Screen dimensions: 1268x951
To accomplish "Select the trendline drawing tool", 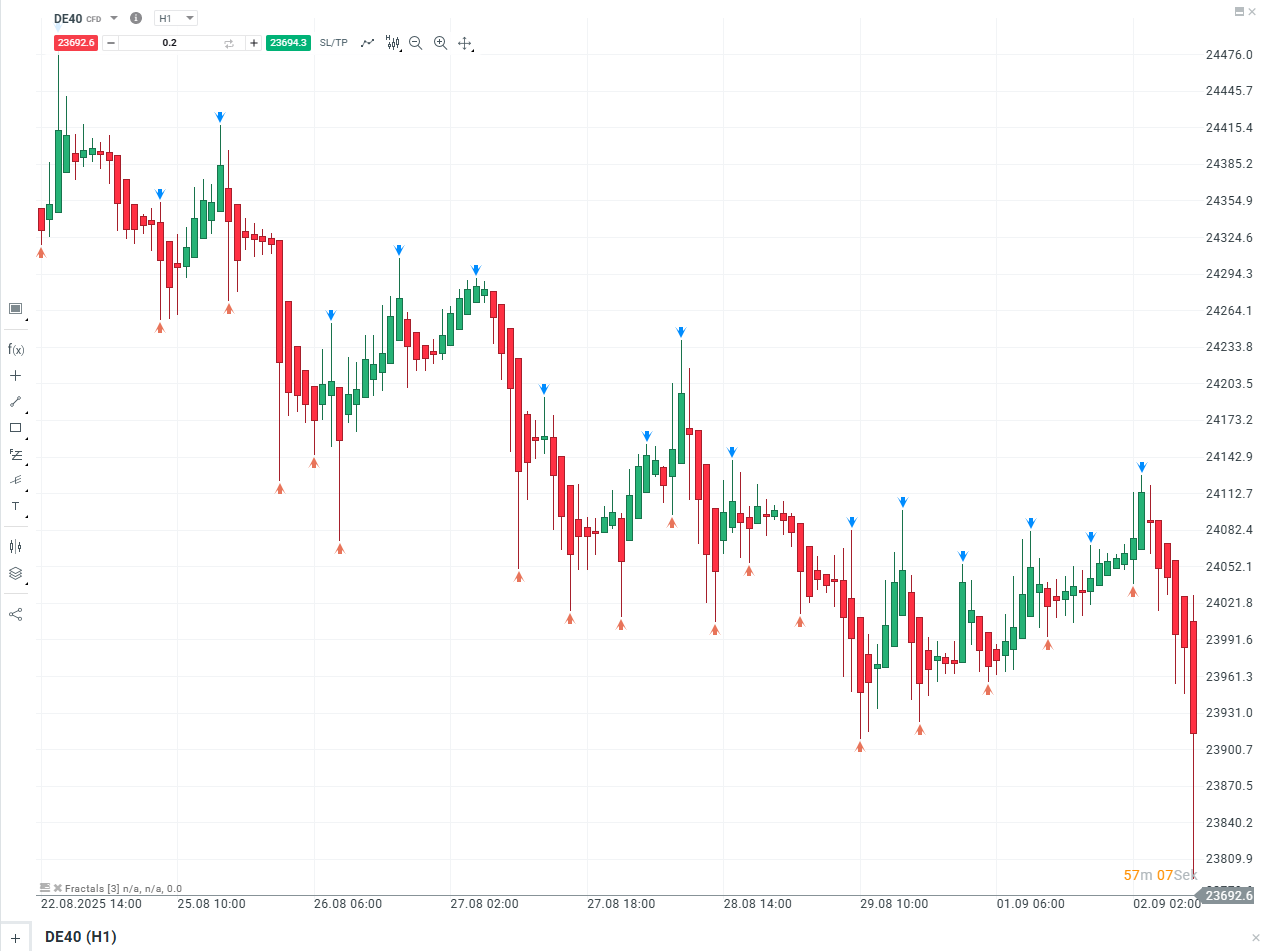I will tap(15, 402).
